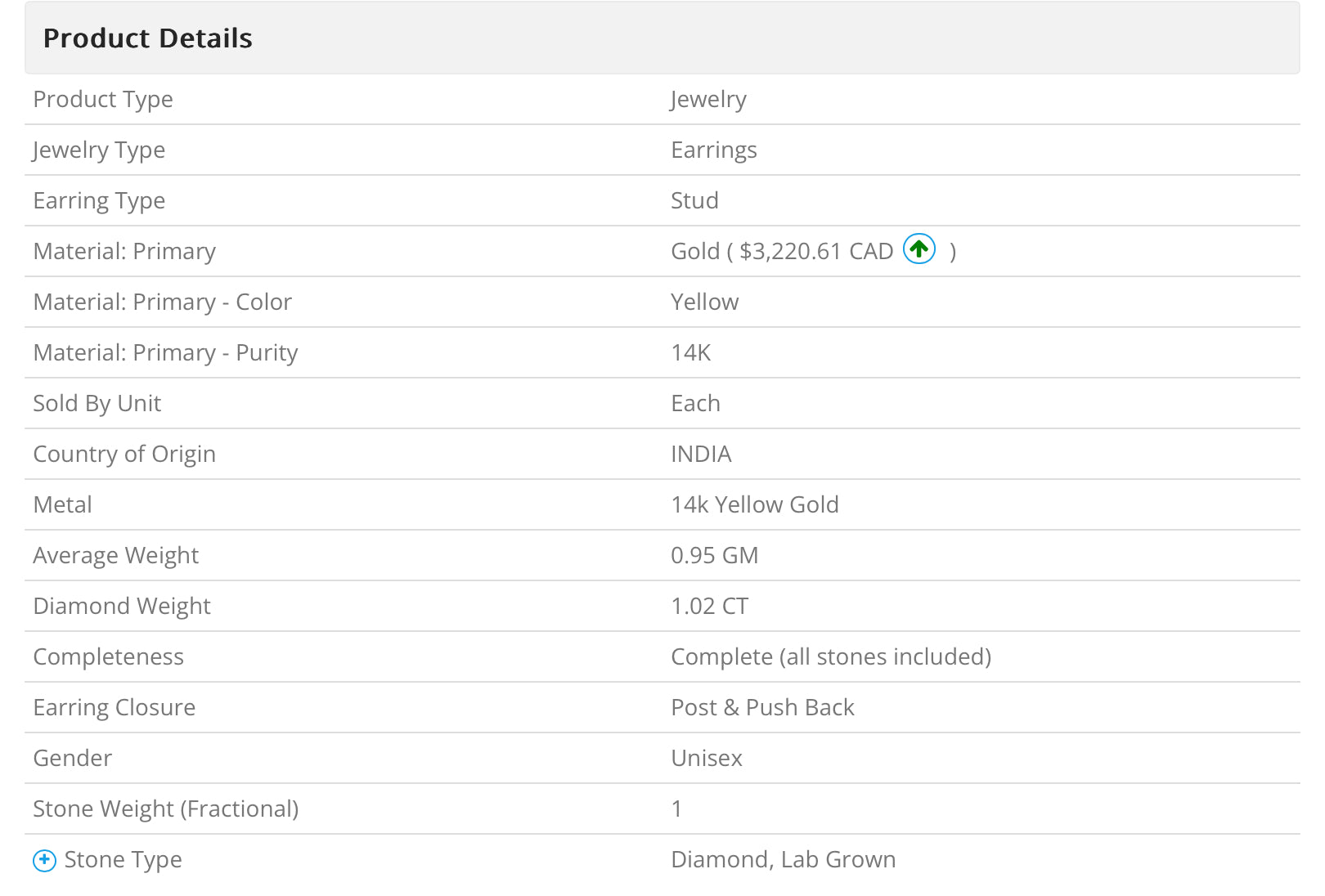
Task: Select the Unisex gender value
Action: [707, 758]
